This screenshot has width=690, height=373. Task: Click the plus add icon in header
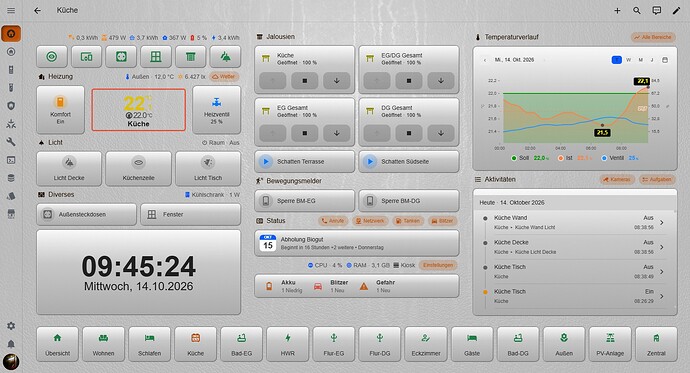click(617, 11)
